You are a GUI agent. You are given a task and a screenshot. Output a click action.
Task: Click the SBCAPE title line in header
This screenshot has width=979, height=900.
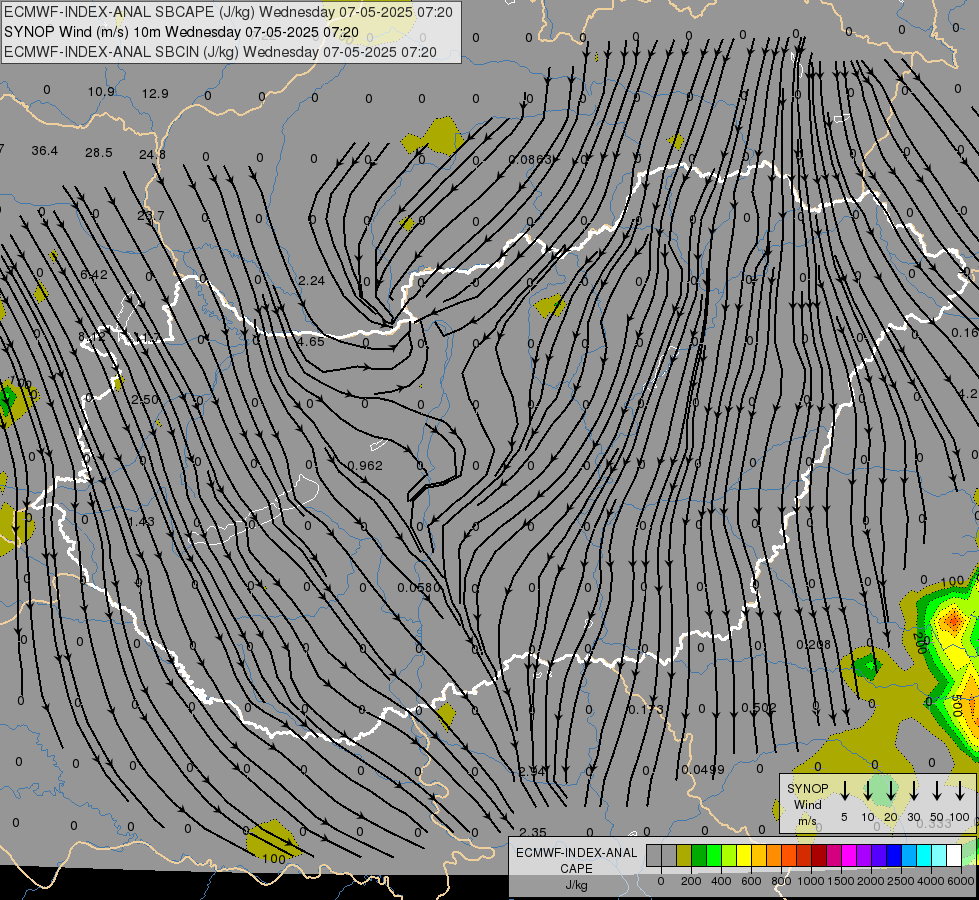[x=228, y=12]
